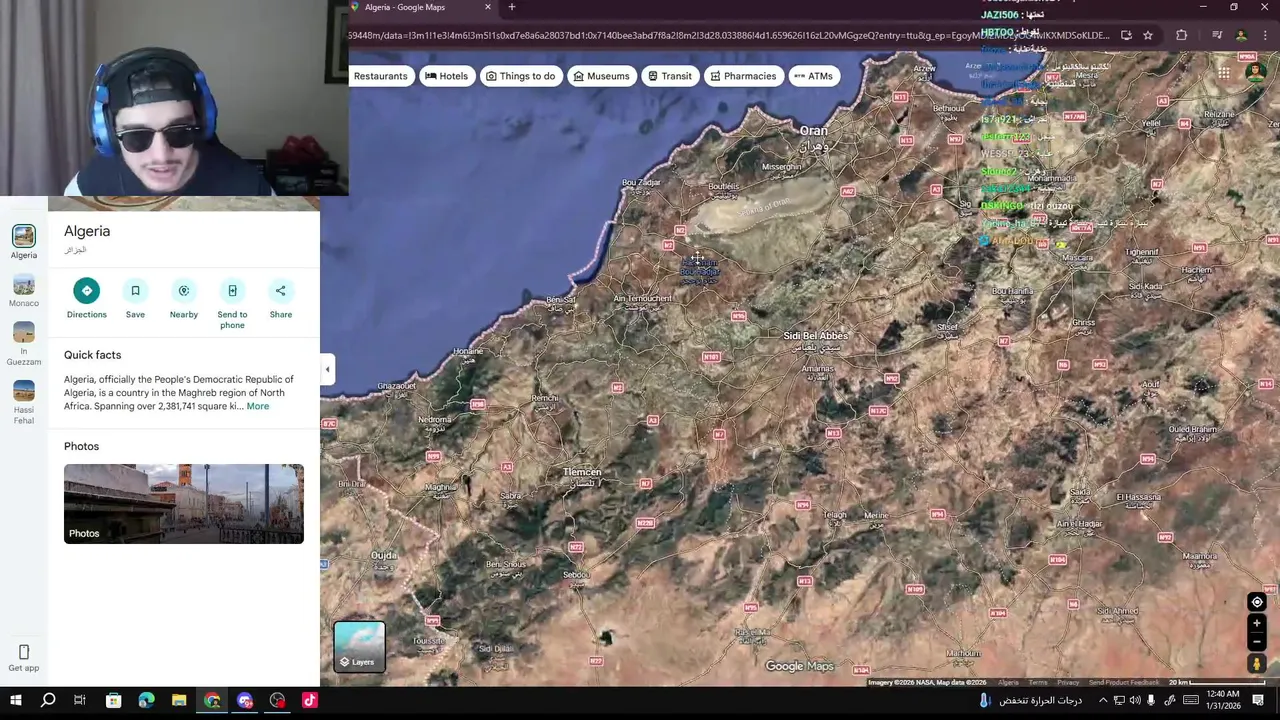1280x720 pixels.
Task: Open a new Chrome tab
Action: pos(512,7)
